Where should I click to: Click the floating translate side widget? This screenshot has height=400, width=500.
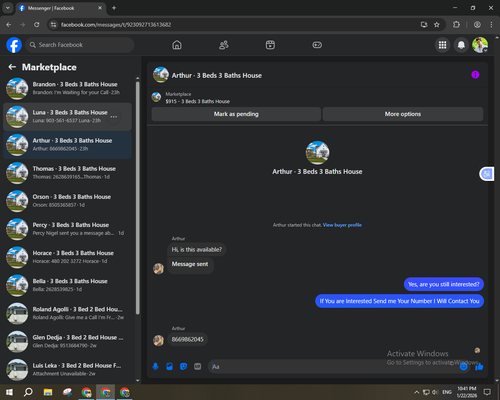point(487,174)
